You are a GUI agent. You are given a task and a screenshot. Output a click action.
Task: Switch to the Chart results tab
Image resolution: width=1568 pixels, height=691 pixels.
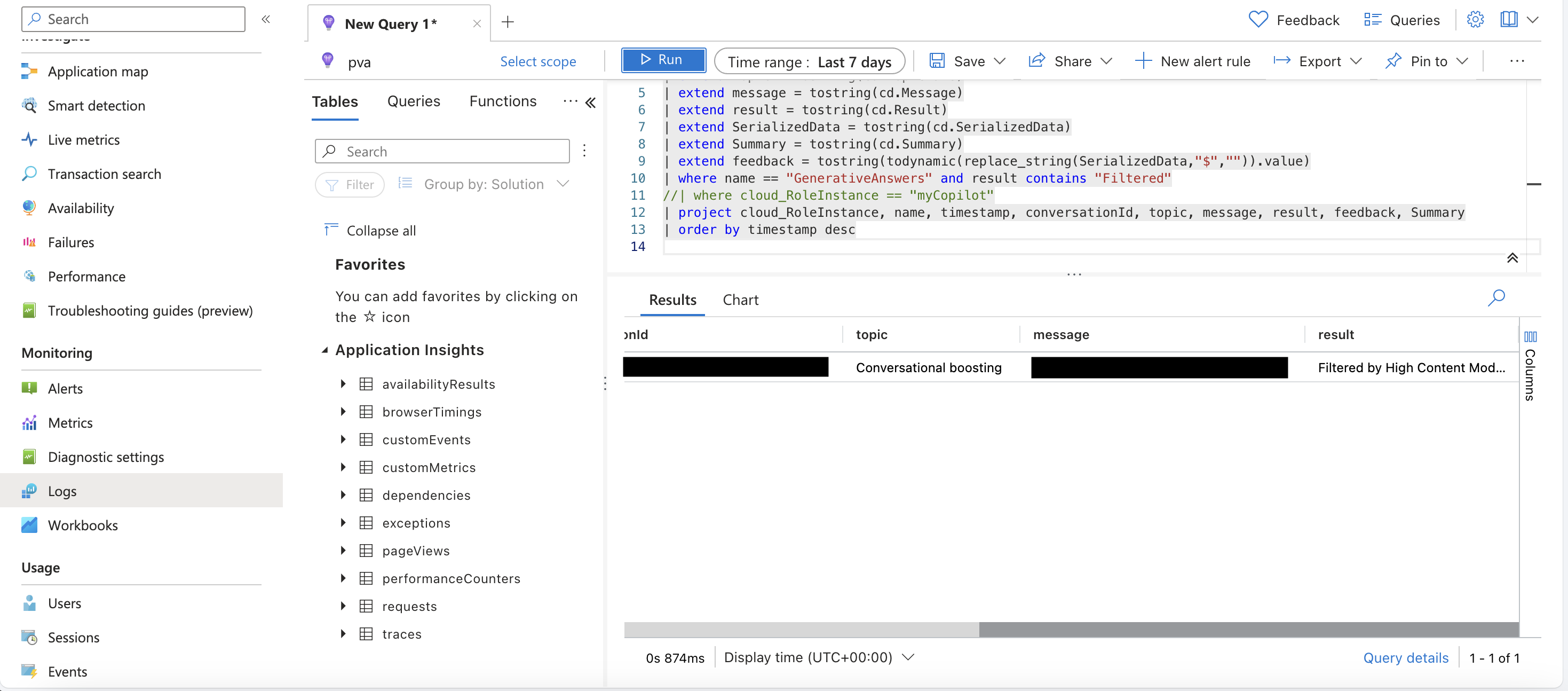(x=741, y=299)
